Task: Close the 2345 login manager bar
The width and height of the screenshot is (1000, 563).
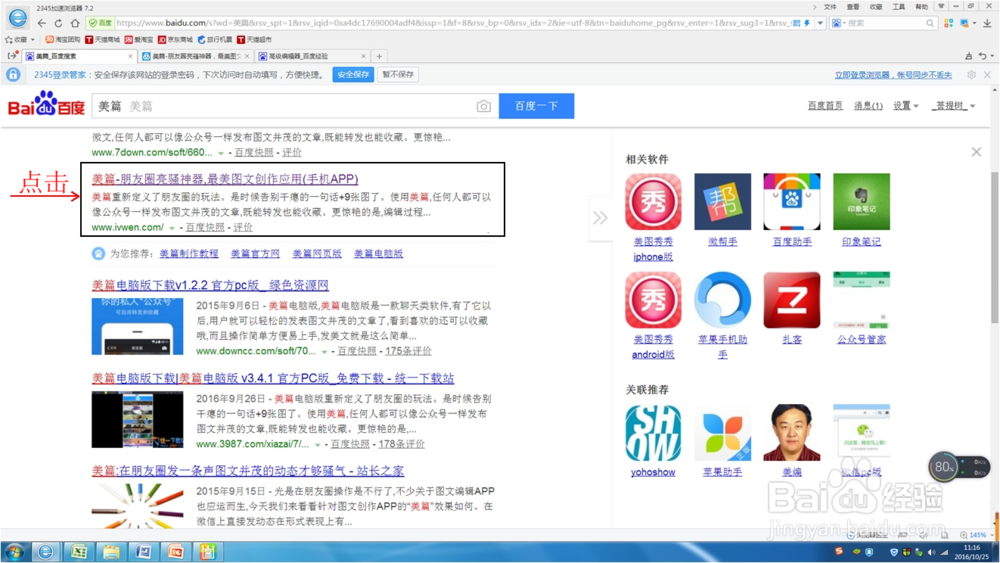Action: (x=987, y=75)
